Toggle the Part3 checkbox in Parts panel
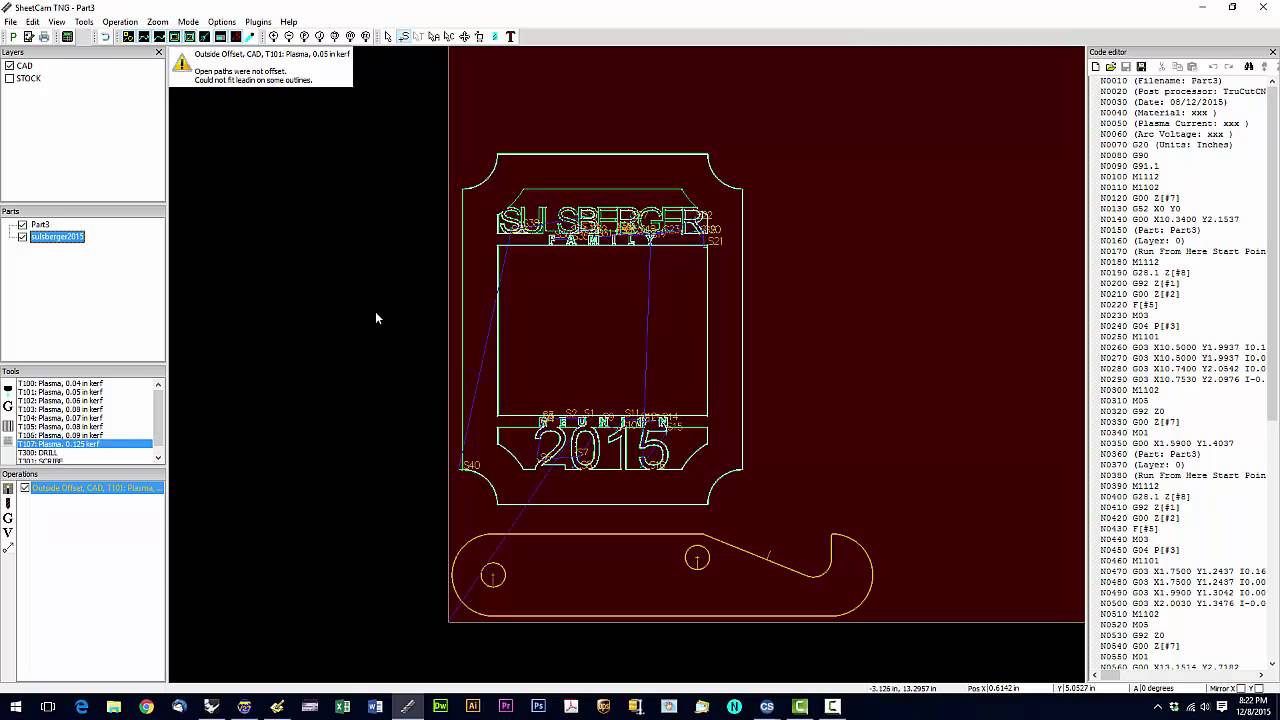Image resolution: width=1280 pixels, height=720 pixels. (22, 225)
